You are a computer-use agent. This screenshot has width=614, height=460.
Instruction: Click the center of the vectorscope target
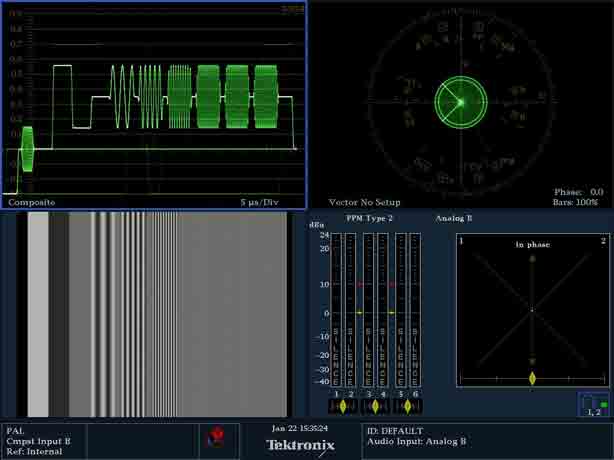coord(460,101)
